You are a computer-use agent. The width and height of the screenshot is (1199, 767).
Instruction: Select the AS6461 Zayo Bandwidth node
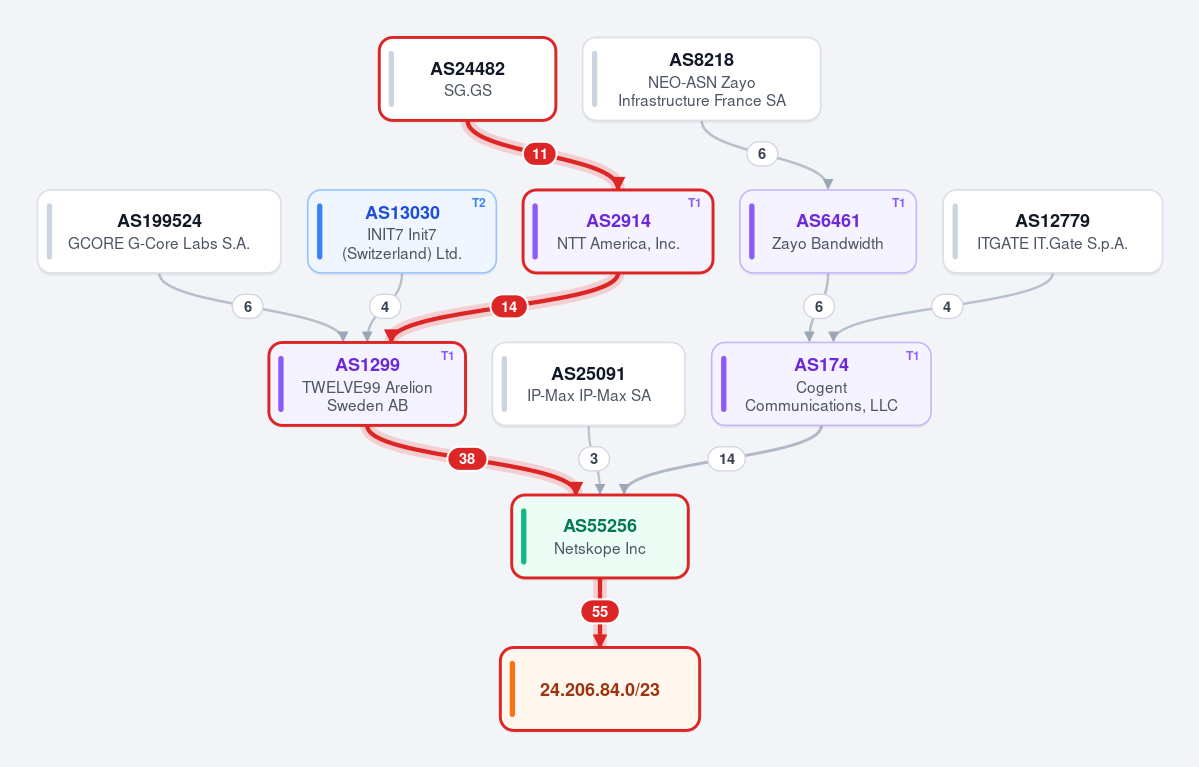click(827, 232)
